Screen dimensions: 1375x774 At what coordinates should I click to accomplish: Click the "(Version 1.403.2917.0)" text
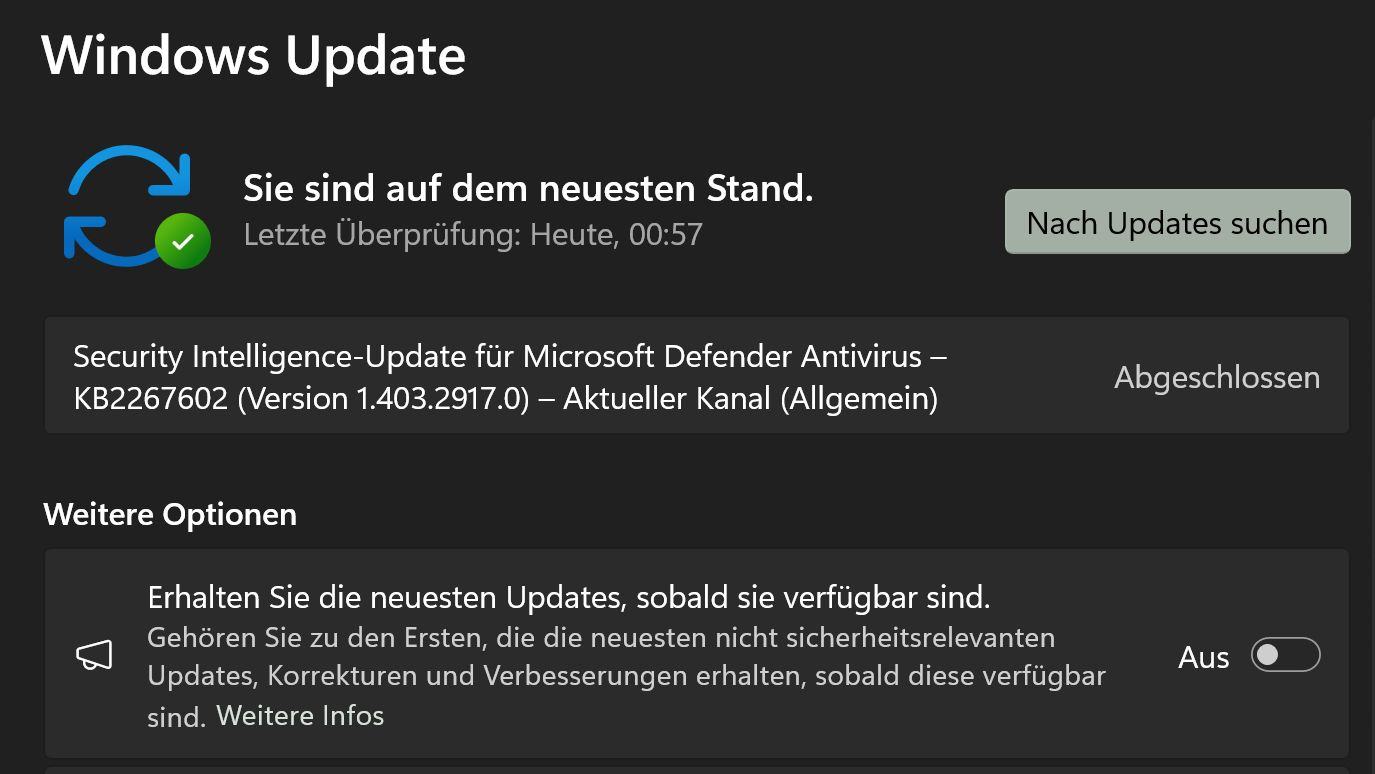coord(383,398)
